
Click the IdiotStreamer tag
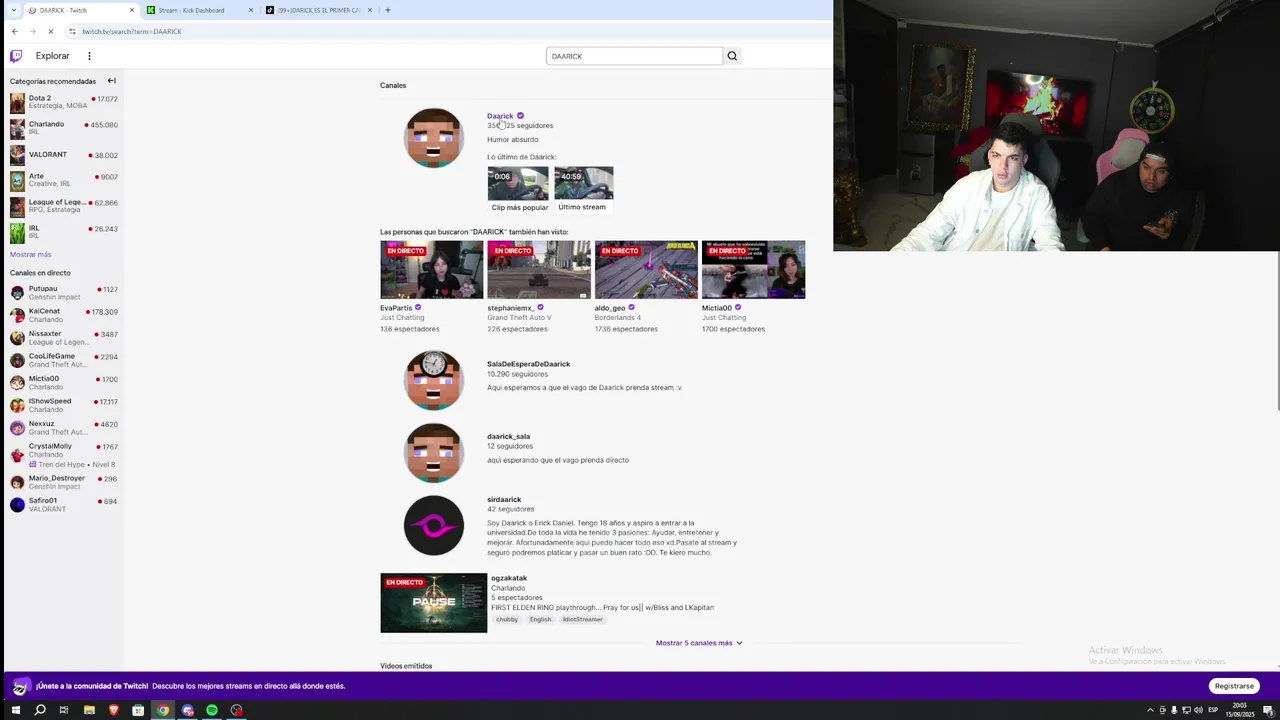pyautogui.click(x=583, y=620)
